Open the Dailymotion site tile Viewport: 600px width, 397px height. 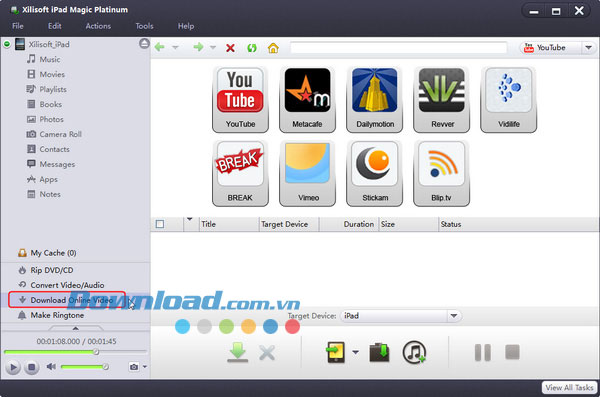tap(375, 100)
